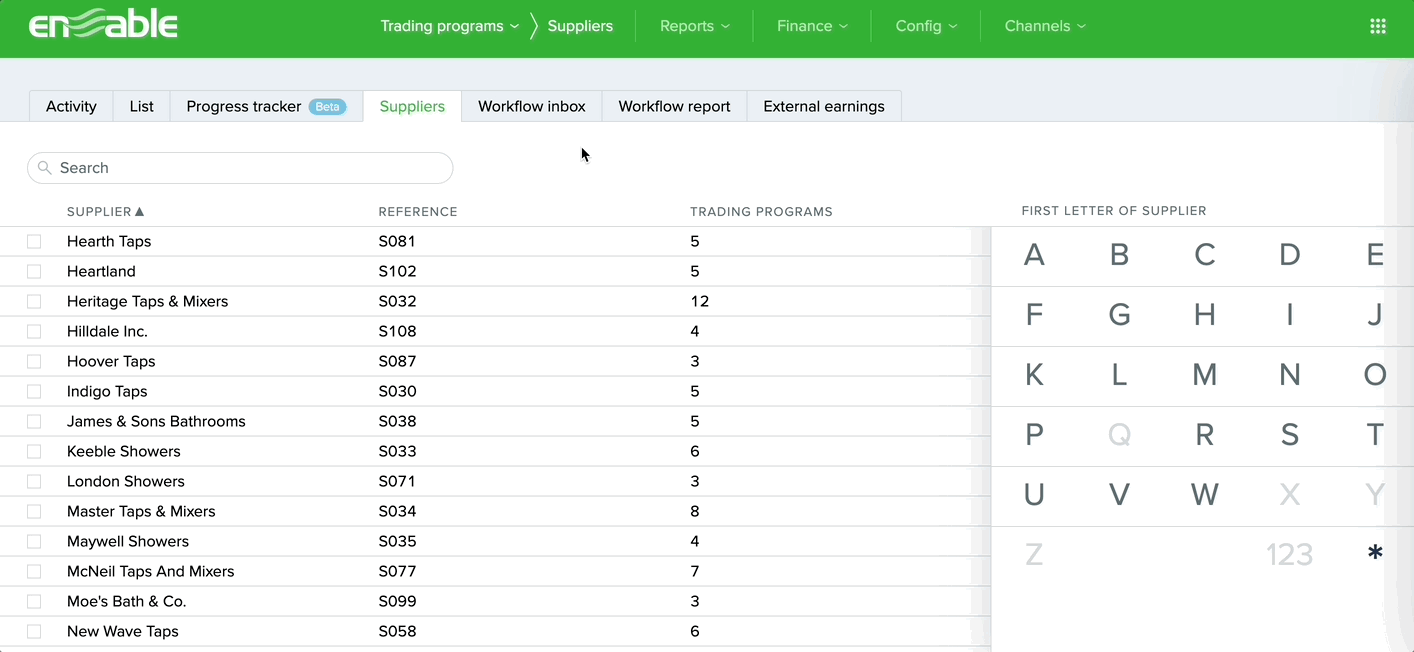This screenshot has width=1414, height=652.
Task: Tick the checkbox for Hearth Taps
Action: (x=34, y=241)
